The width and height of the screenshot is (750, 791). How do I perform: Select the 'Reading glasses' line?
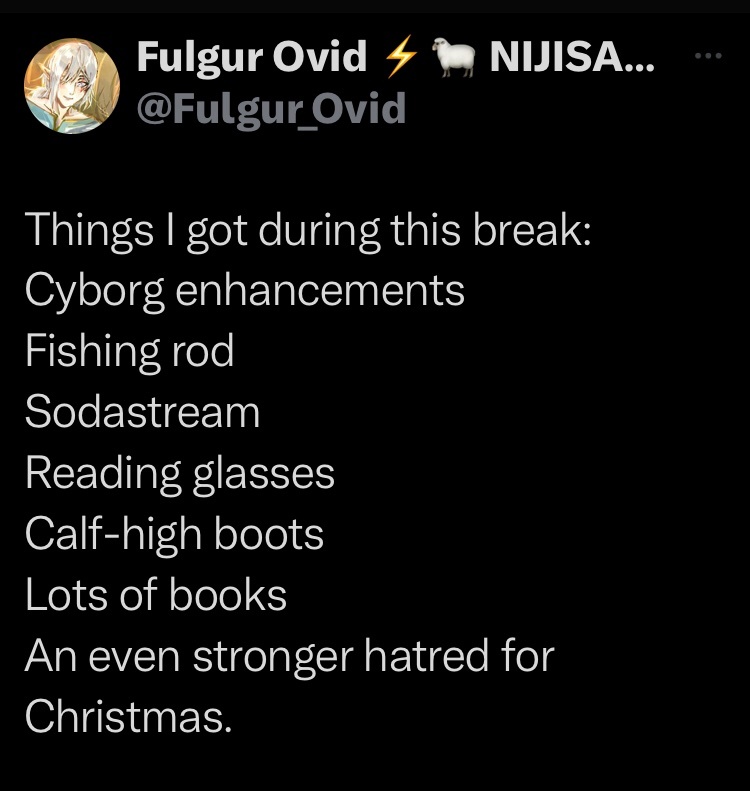[180, 475]
